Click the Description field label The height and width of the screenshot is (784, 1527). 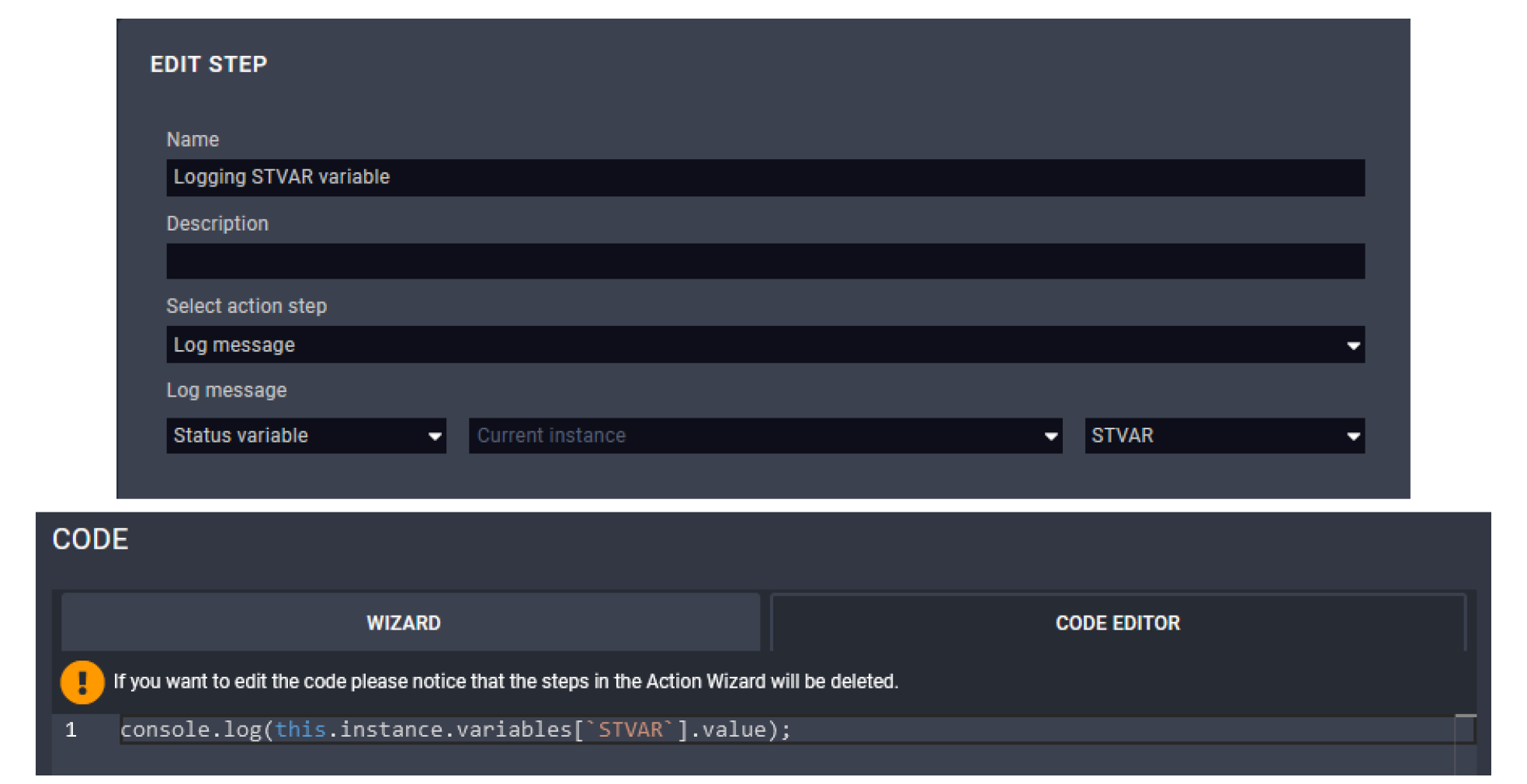point(217,224)
